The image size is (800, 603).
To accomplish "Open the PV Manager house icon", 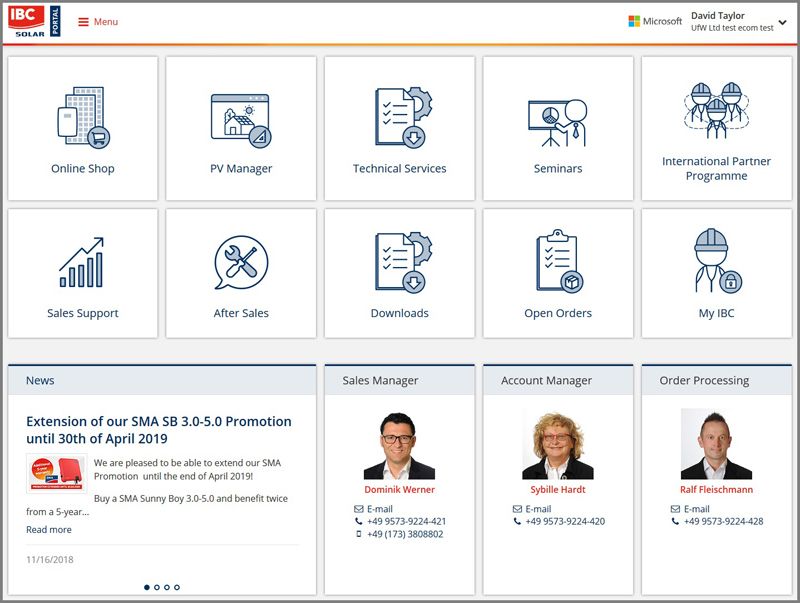I will [x=241, y=120].
